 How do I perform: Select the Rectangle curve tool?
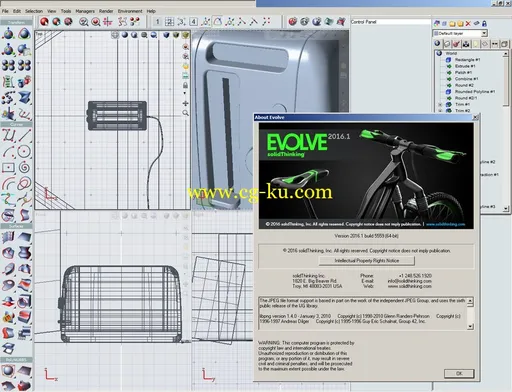click(8, 167)
